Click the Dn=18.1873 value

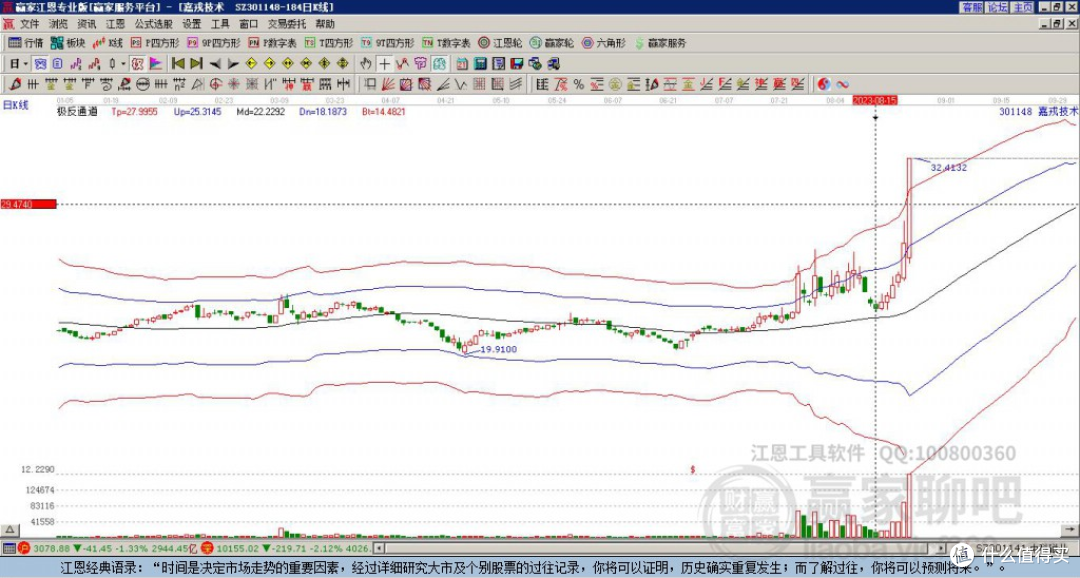pyautogui.click(x=323, y=112)
